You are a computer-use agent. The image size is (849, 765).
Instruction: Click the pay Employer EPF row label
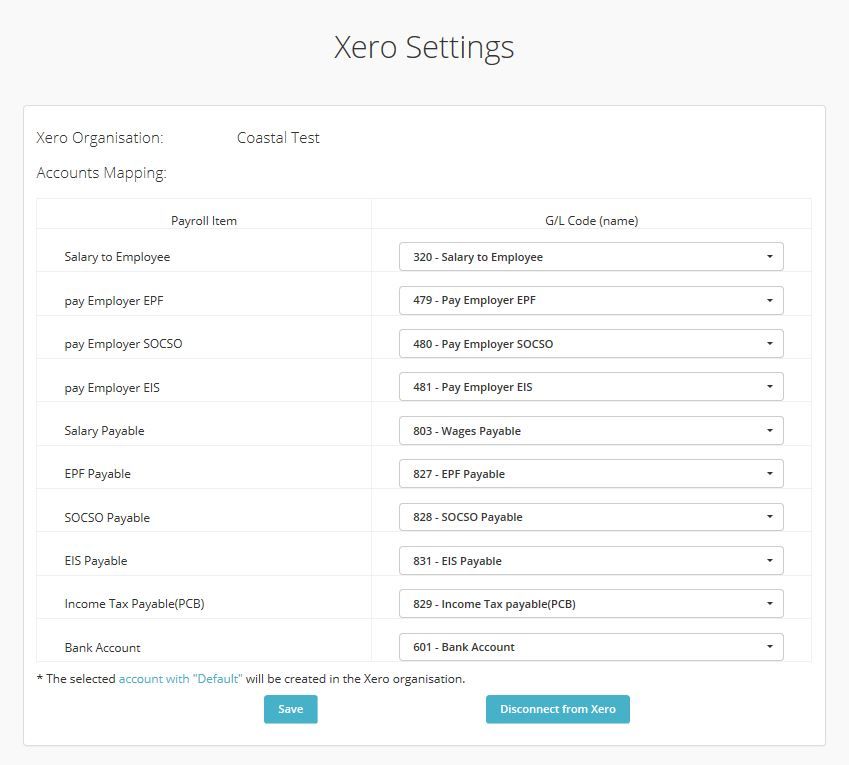(114, 301)
